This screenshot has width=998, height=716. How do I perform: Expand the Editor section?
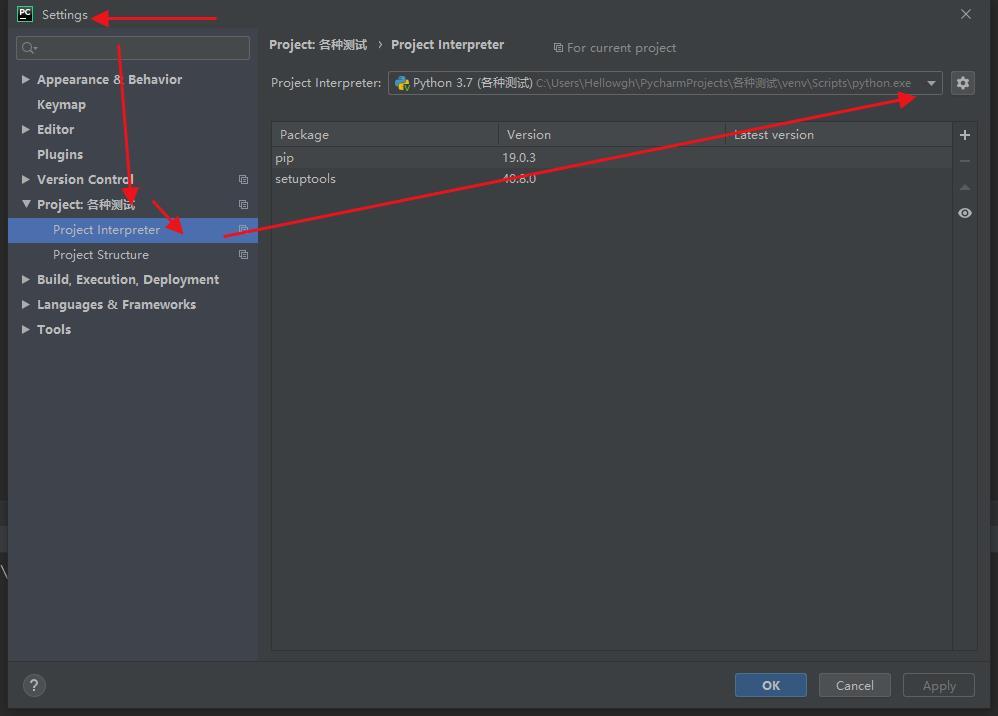tap(25, 129)
